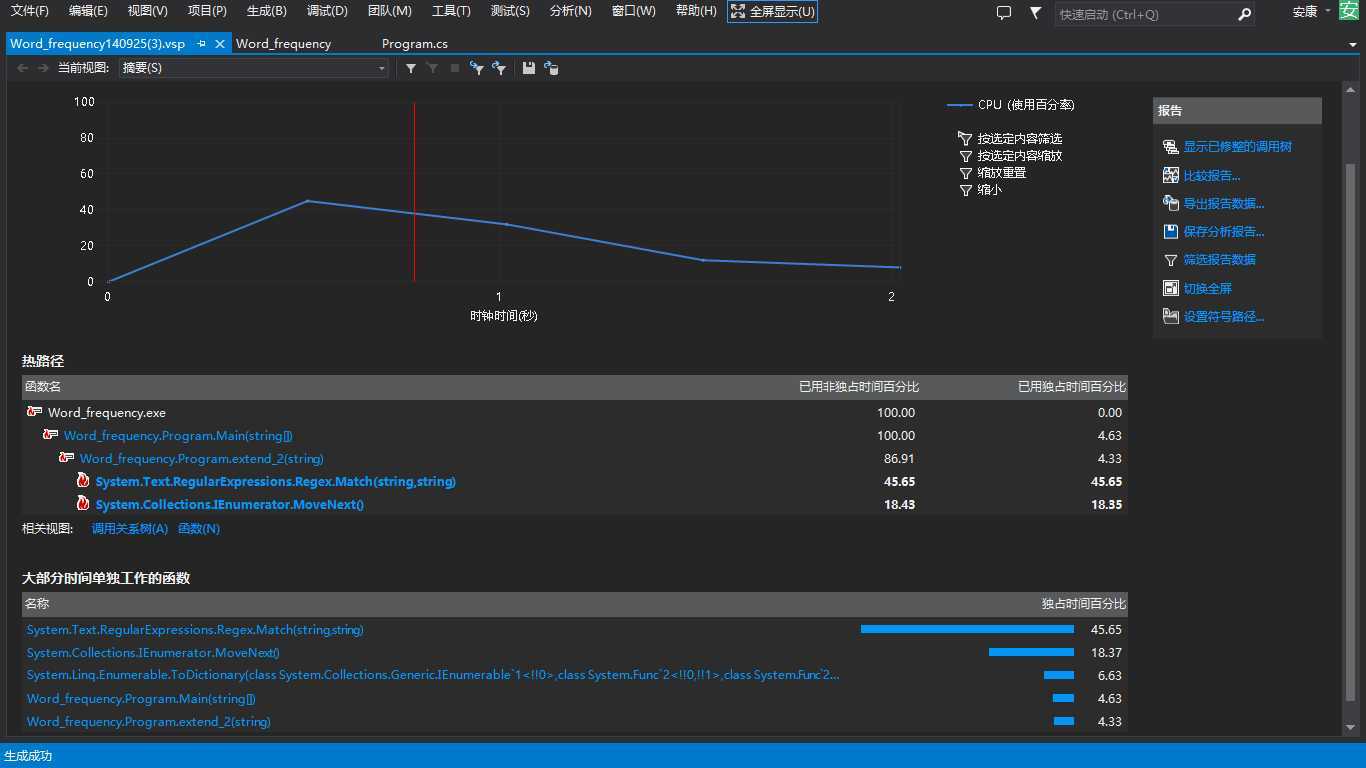Click the 已用非独占时间百分比 column header

pyautogui.click(x=859, y=387)
